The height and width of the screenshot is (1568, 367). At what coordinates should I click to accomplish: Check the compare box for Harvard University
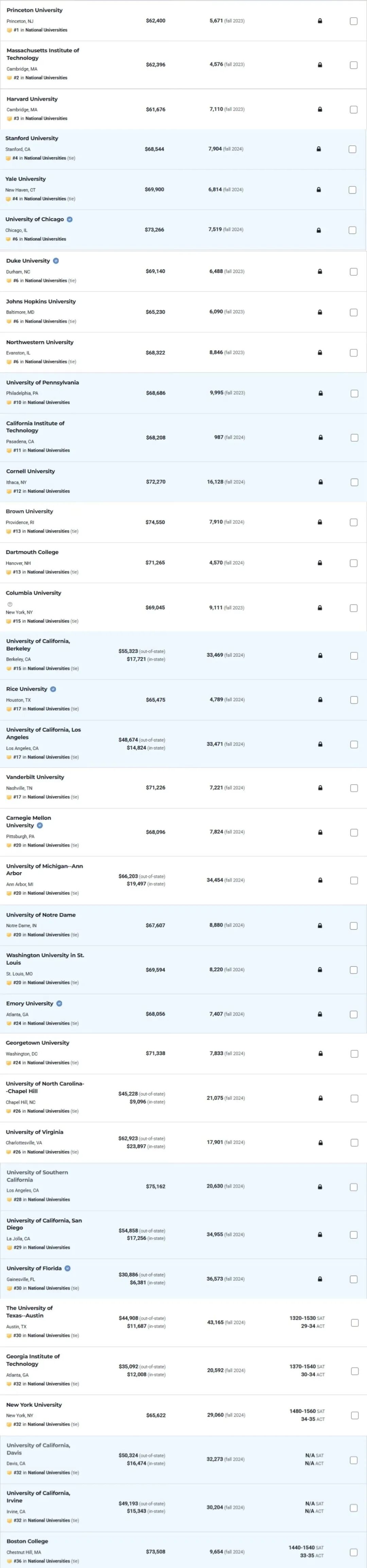pos(354,110)
